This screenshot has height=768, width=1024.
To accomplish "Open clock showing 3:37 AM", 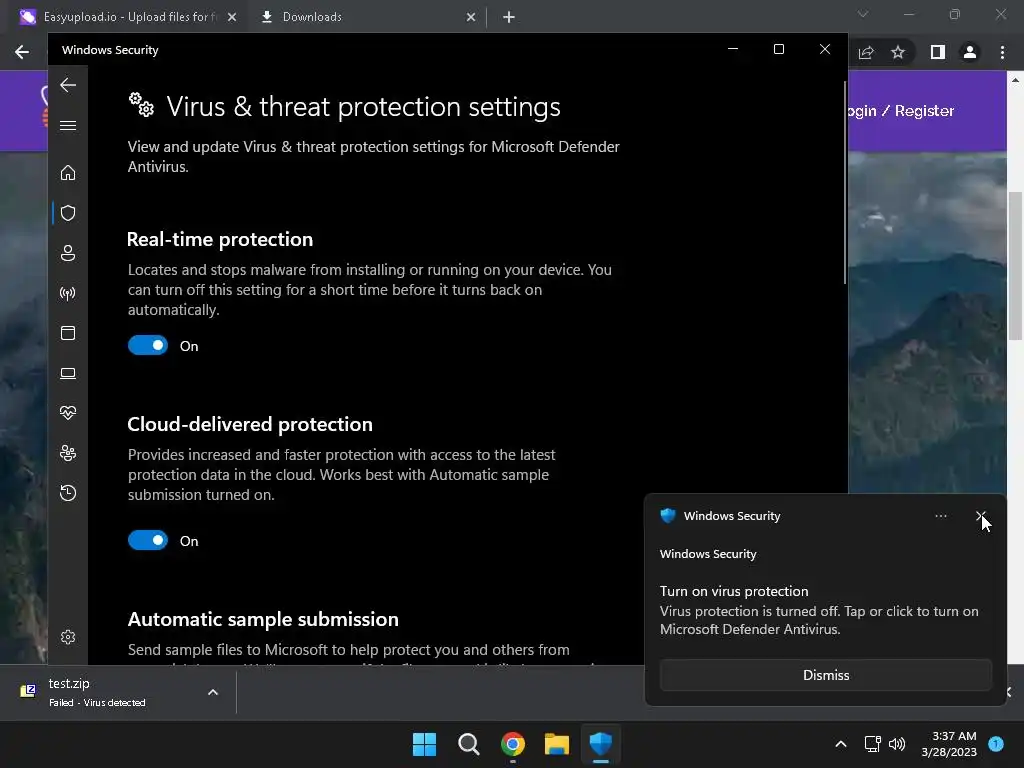I will (949, 744).
